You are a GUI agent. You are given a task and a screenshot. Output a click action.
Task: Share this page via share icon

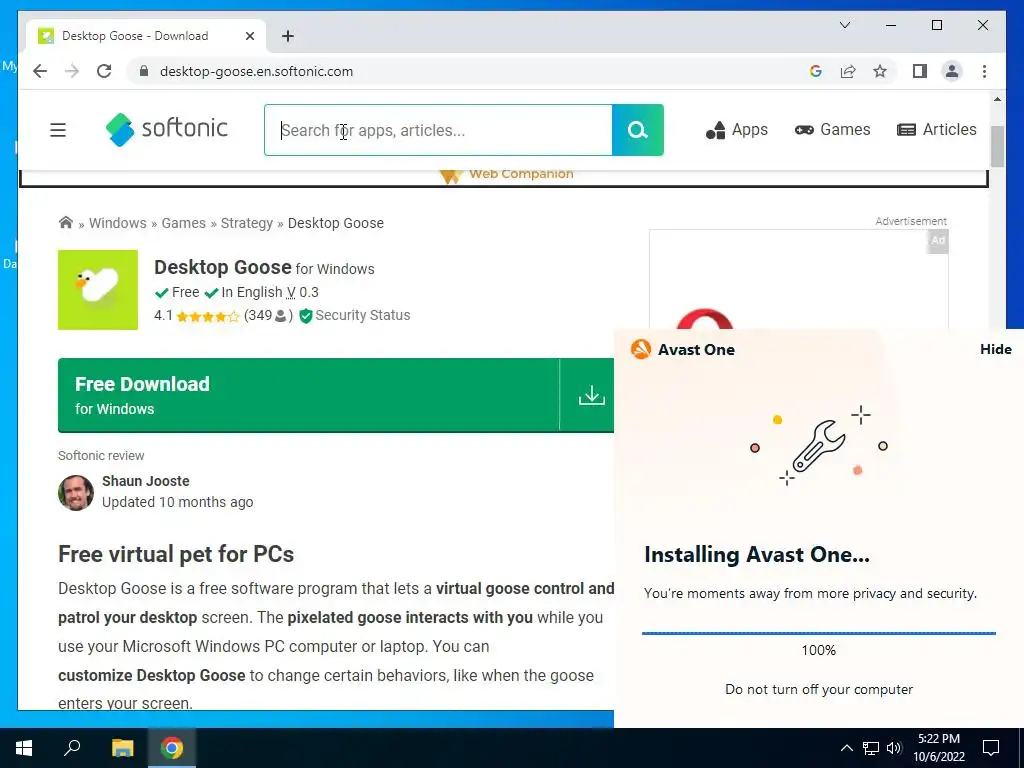click(848, 71)
